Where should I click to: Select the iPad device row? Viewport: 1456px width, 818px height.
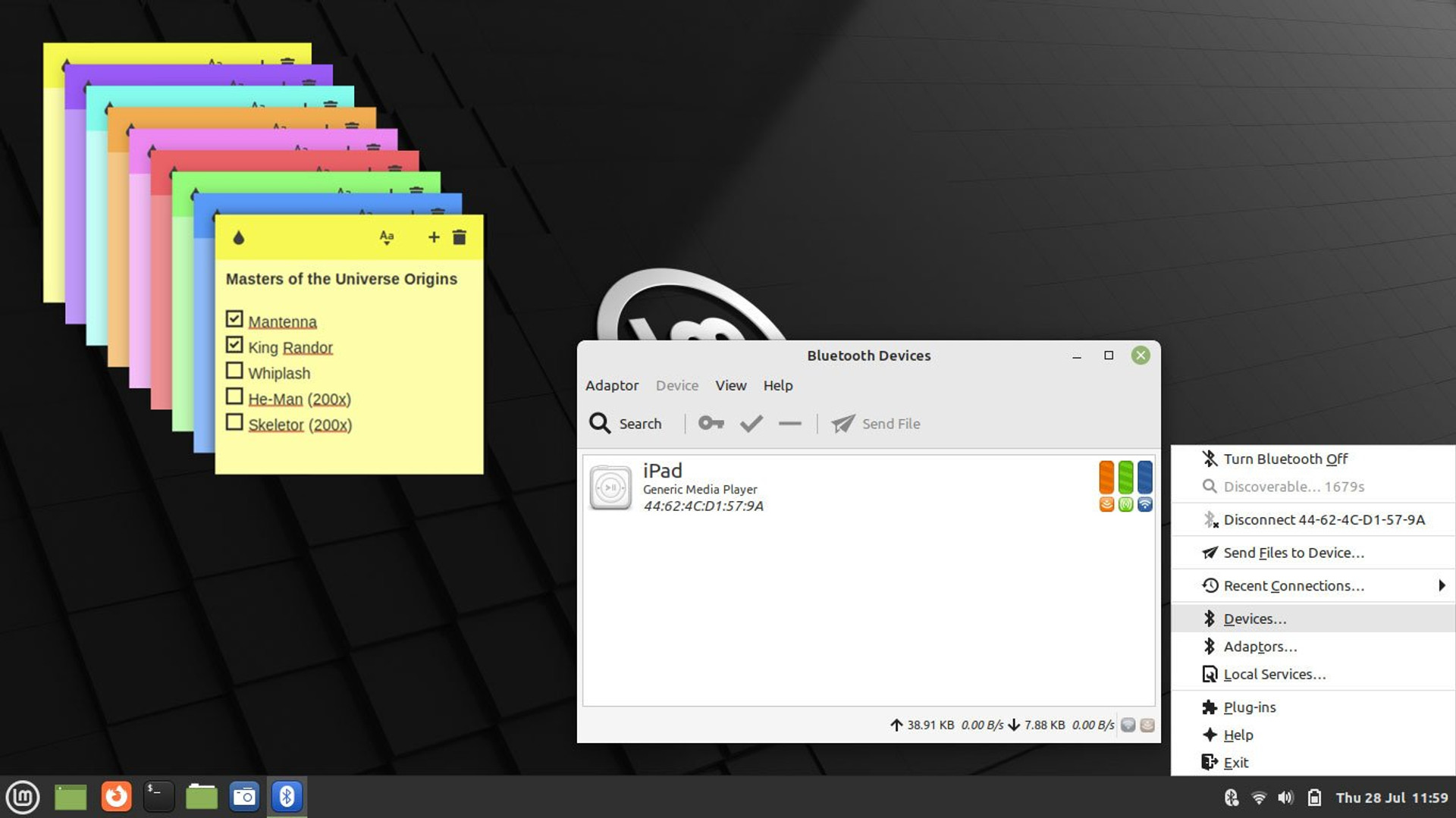coord(868,487)
